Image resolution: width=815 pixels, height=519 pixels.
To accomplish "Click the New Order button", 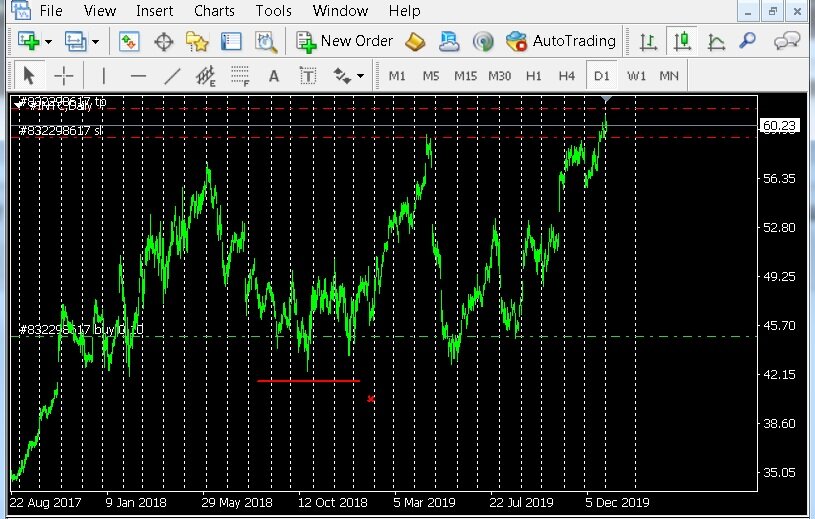I will pyautogui.click(x=344, y=41).
